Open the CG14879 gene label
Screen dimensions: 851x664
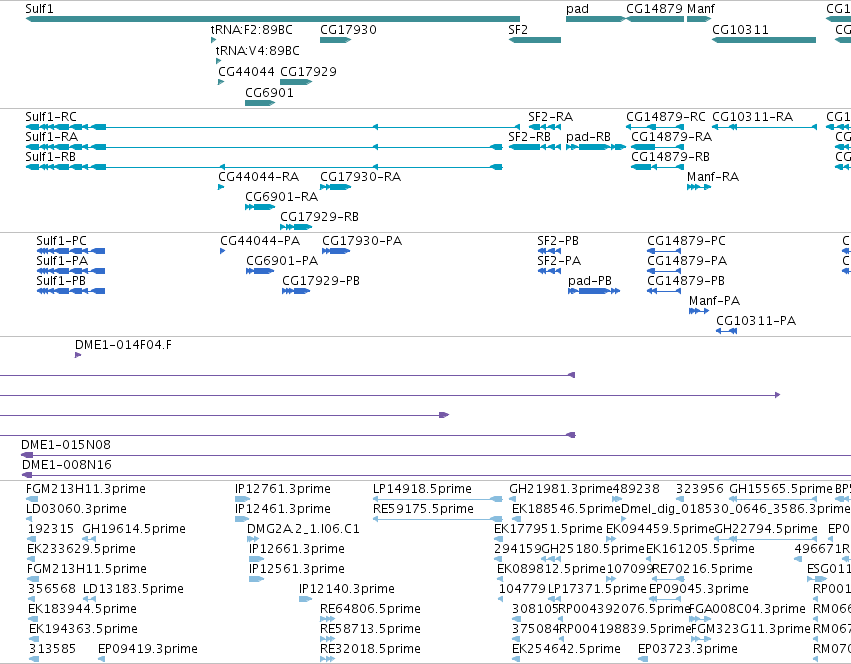tap(654, 9)
